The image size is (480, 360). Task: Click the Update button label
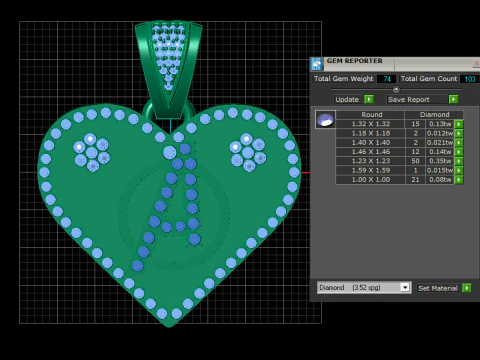pos(347,99)
